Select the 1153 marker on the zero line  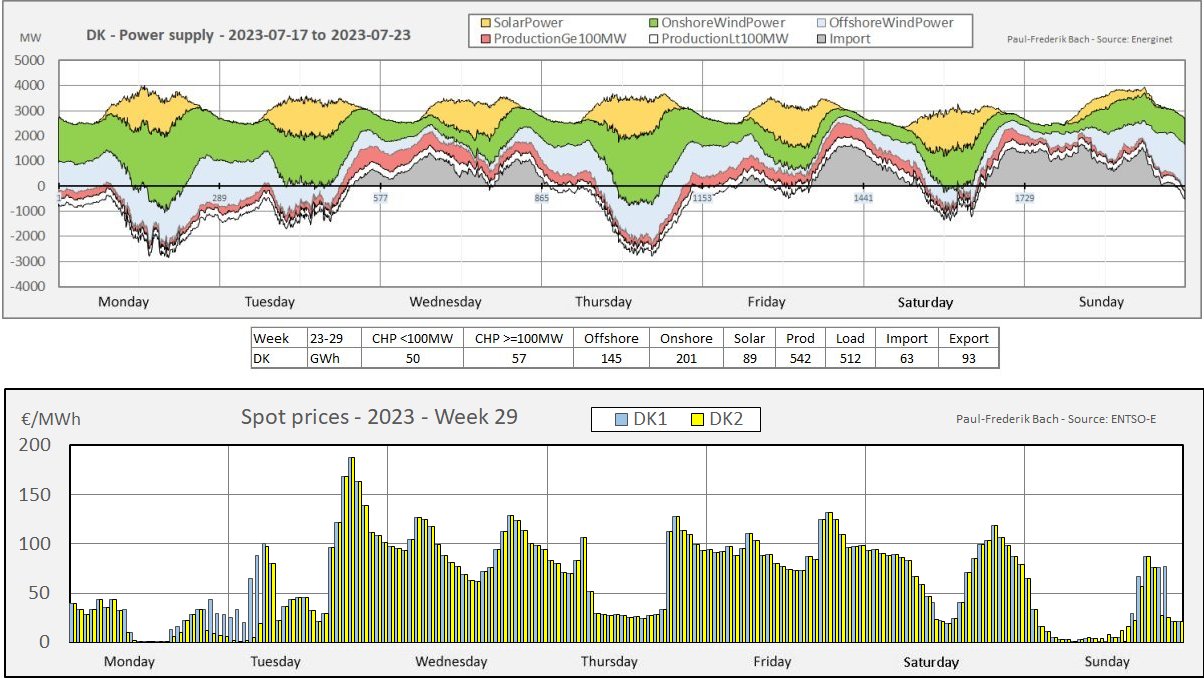pyautogui.click(x=703, y=198)
